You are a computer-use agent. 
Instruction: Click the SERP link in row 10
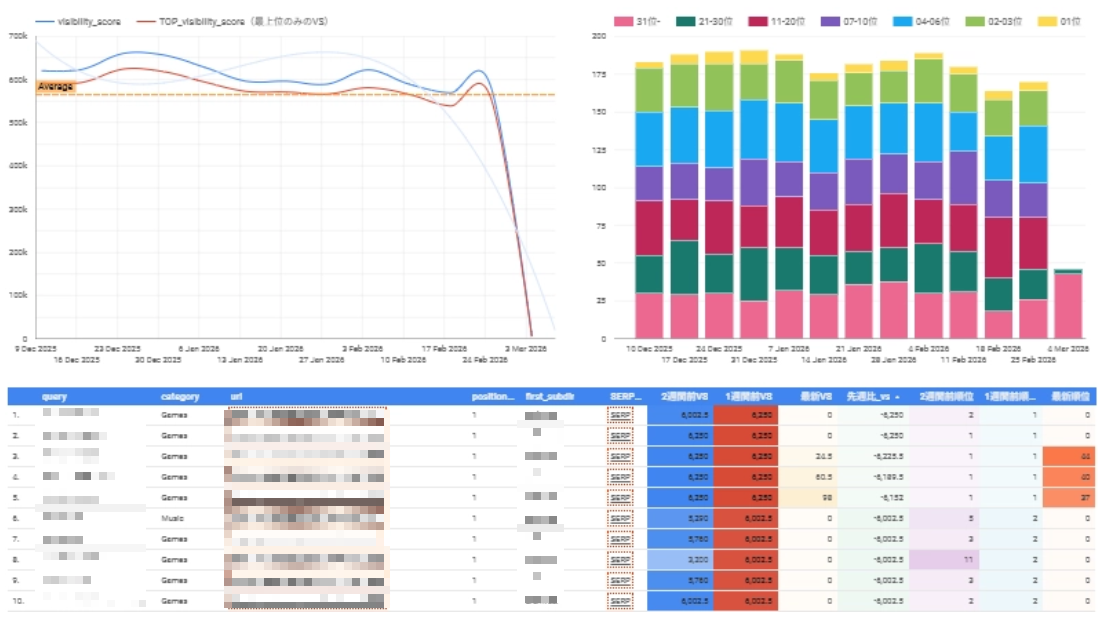[620, 601]
